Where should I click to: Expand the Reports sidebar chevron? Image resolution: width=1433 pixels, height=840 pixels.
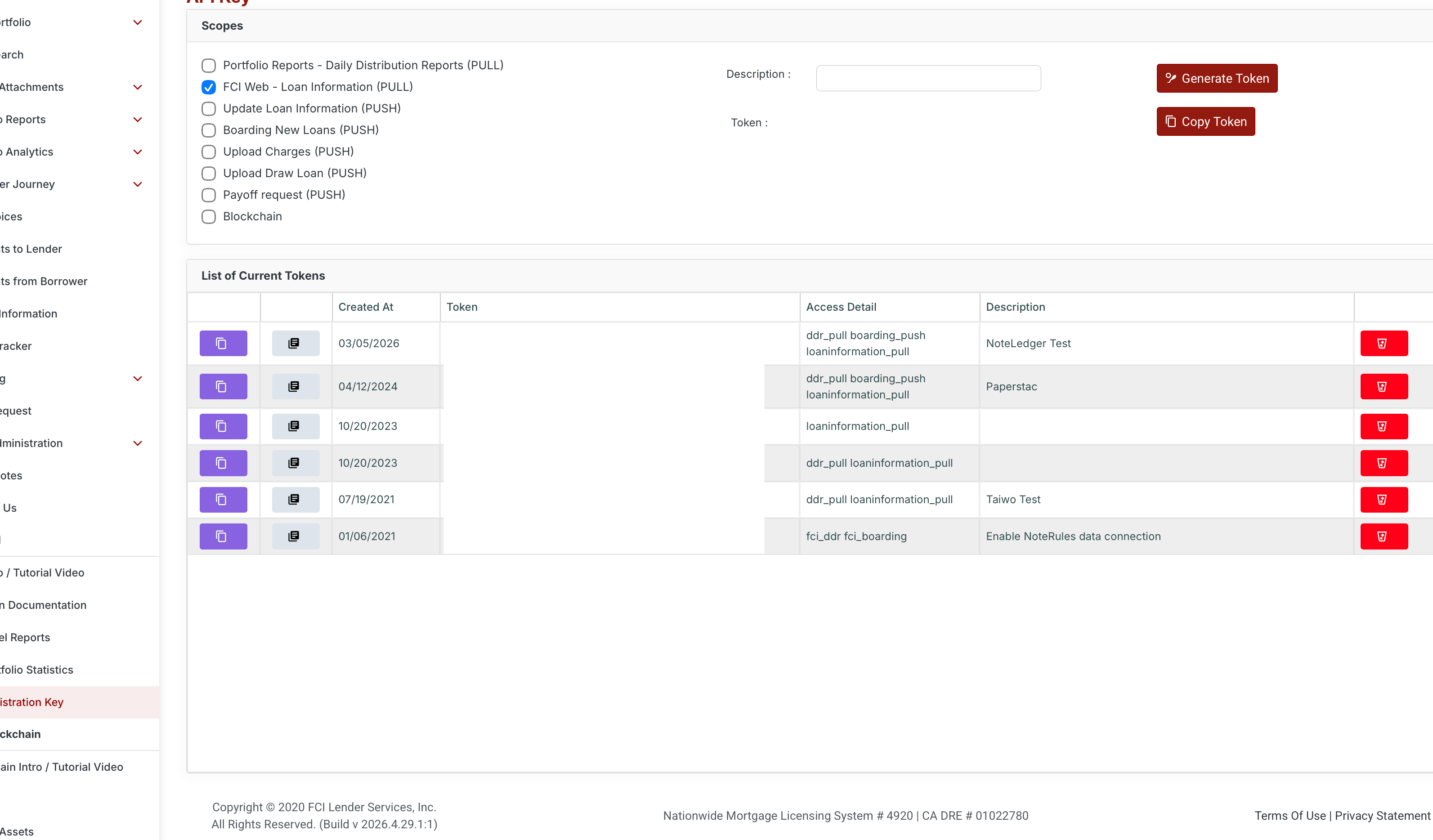click(x=137, y=119)
